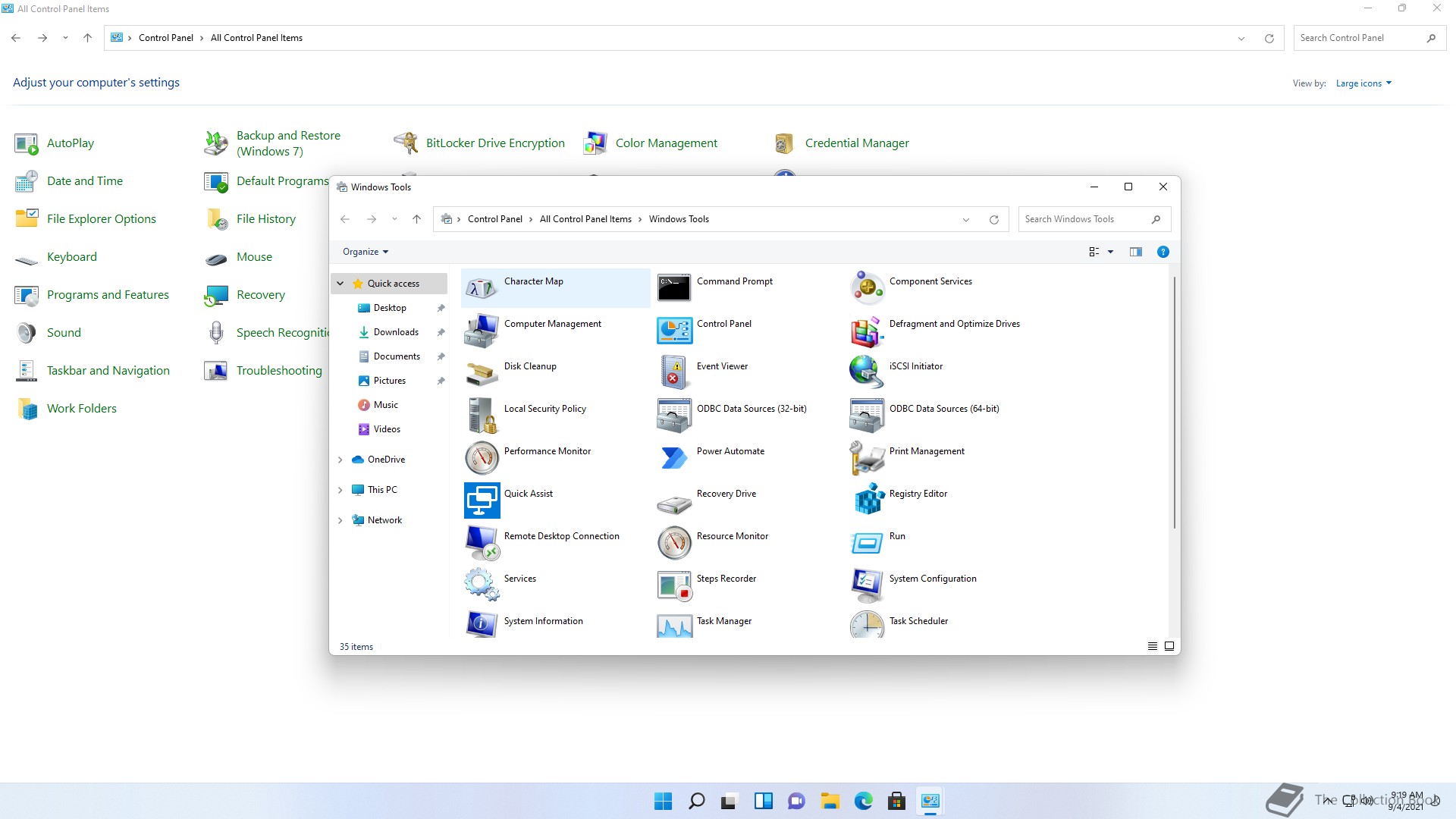Click Windows Tools vertical scrollbar
Viewport: 1456px width, 819px height.
coord(1174,402)
